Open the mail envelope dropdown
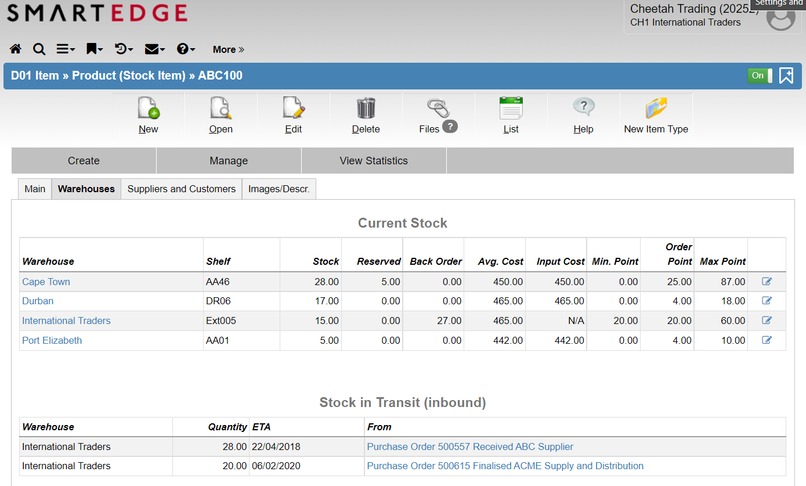 click(x=154, y=49)
